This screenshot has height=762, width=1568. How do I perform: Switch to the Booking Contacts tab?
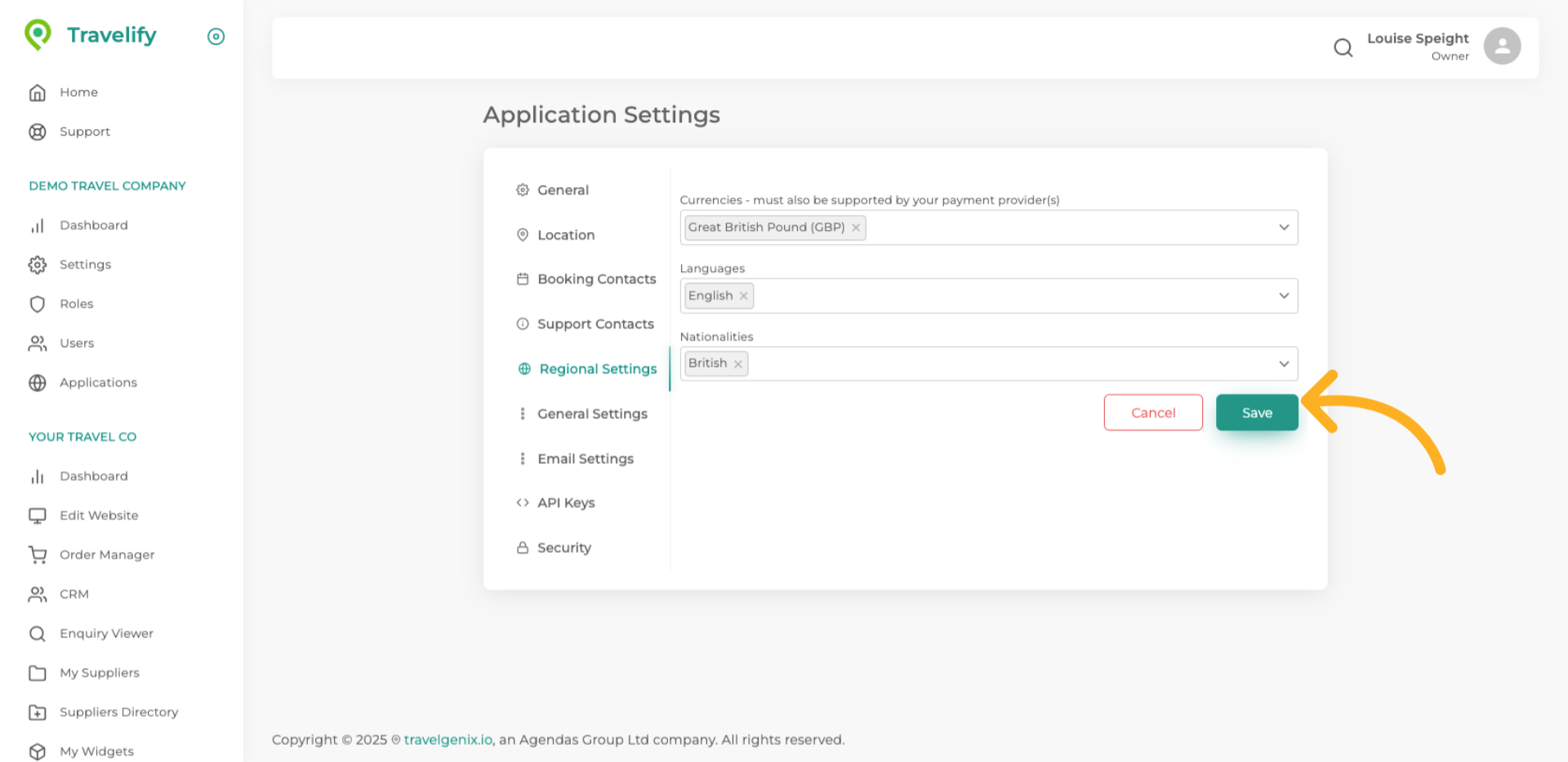click(x=596, y=279)
